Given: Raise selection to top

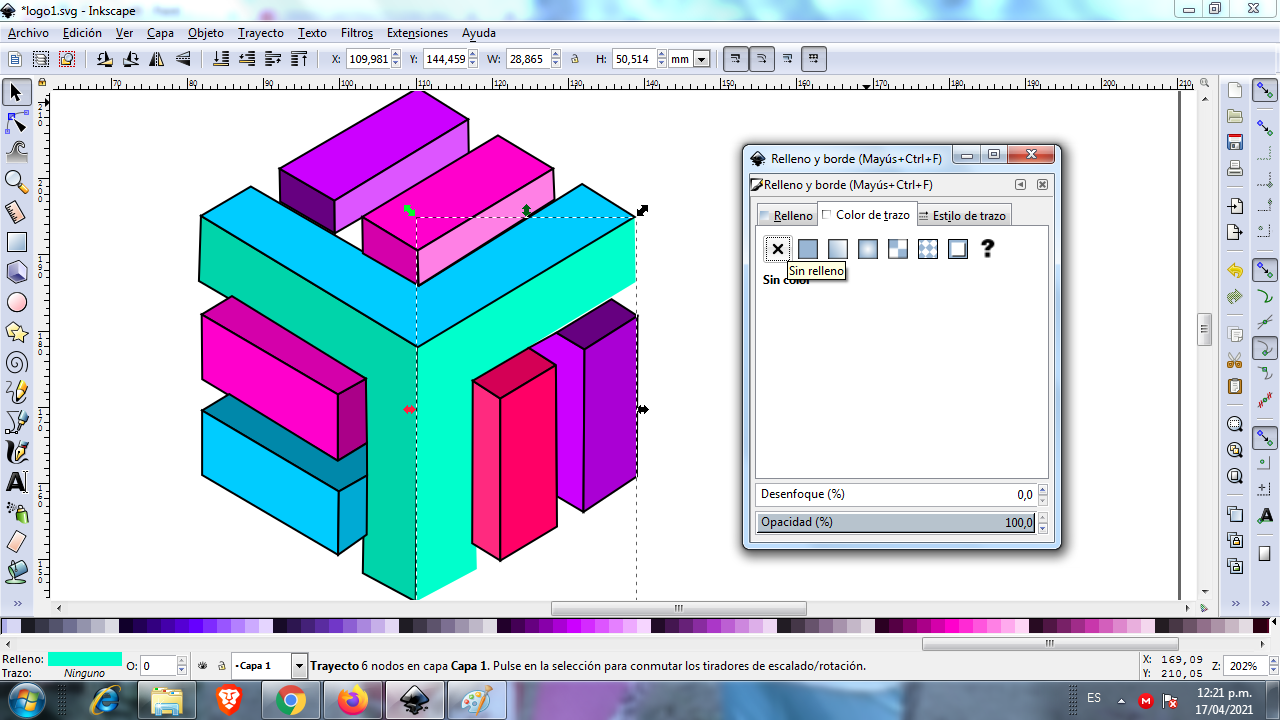Looking at the screenshot, I should [x=298, y=59].
